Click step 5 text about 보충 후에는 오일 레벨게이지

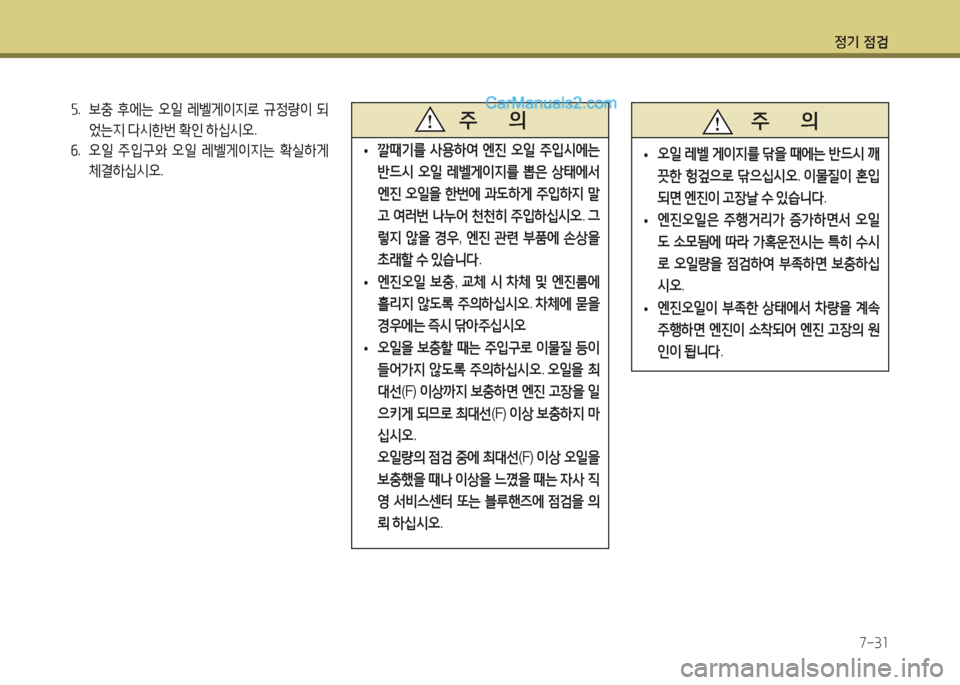coord(200,120)
